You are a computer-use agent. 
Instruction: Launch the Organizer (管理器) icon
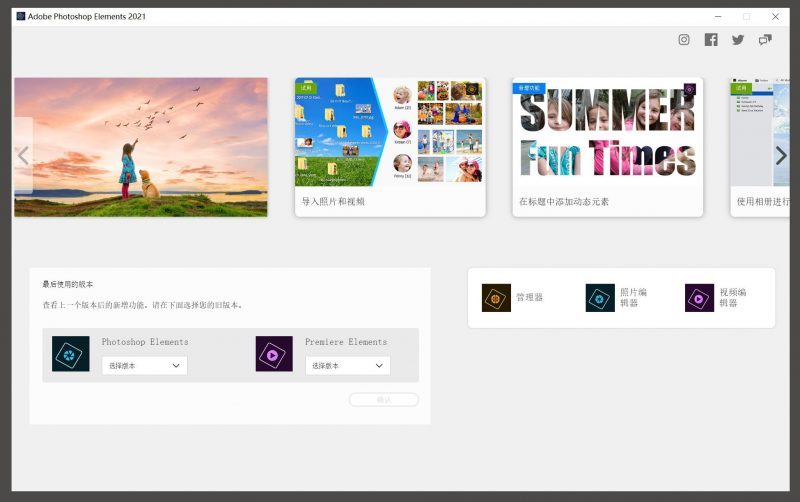(x=496, y=298)
